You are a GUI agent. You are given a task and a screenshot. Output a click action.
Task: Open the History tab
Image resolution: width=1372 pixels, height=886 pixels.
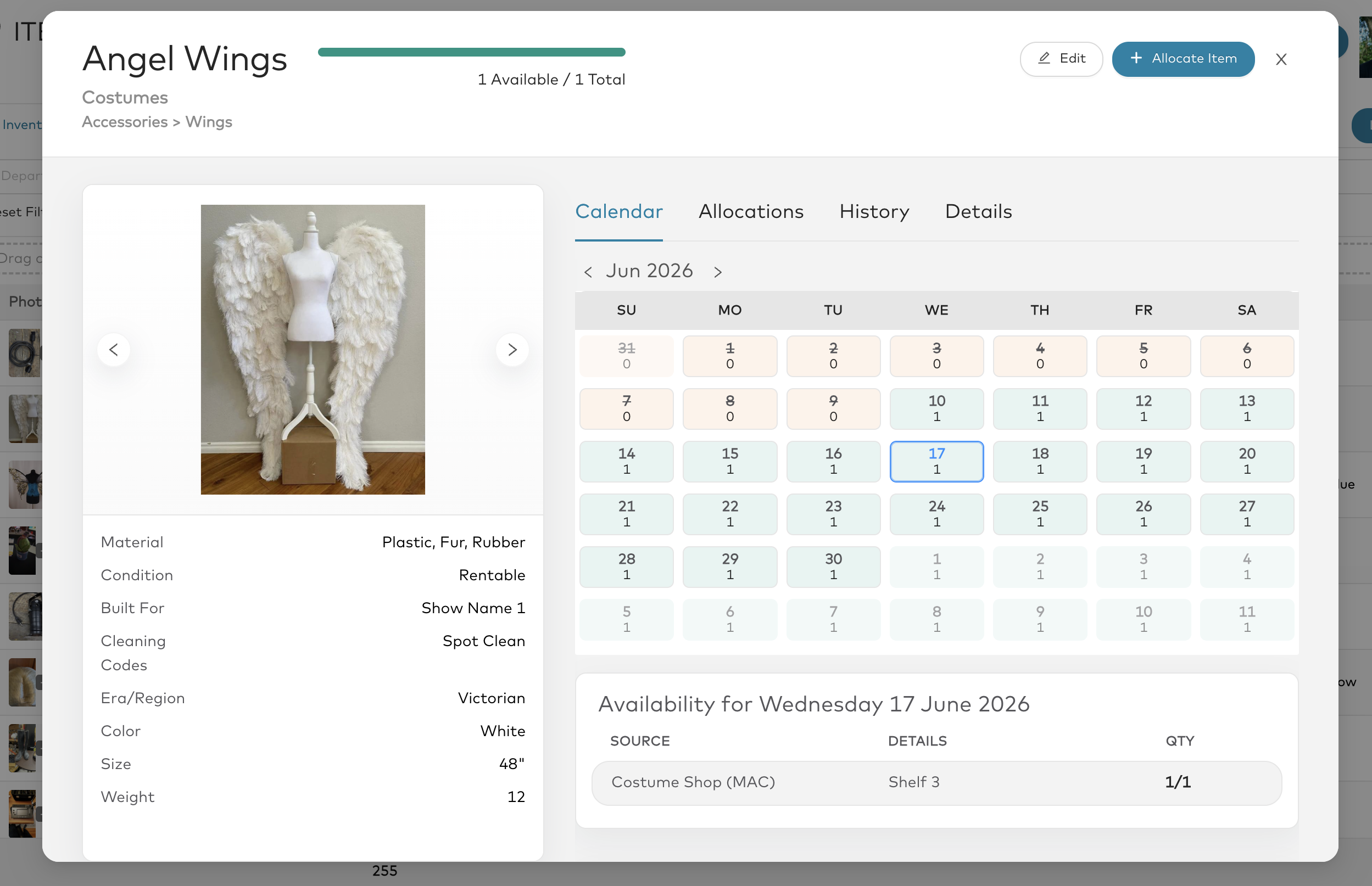874,212
